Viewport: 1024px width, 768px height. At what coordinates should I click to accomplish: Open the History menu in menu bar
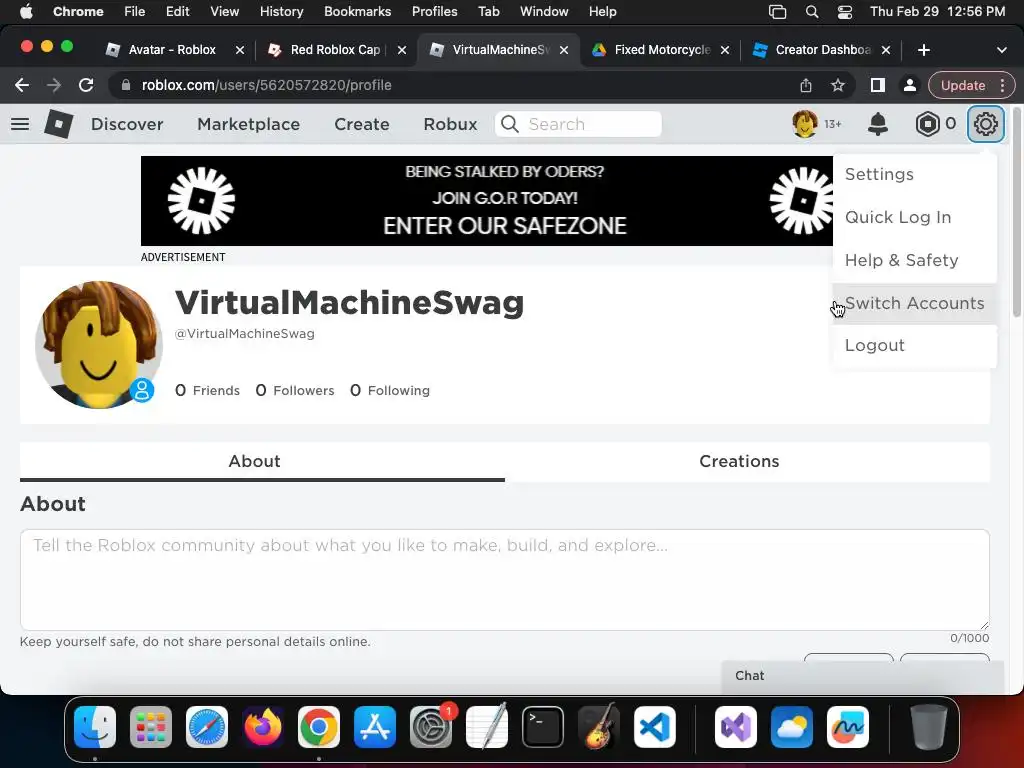[281, 12]
